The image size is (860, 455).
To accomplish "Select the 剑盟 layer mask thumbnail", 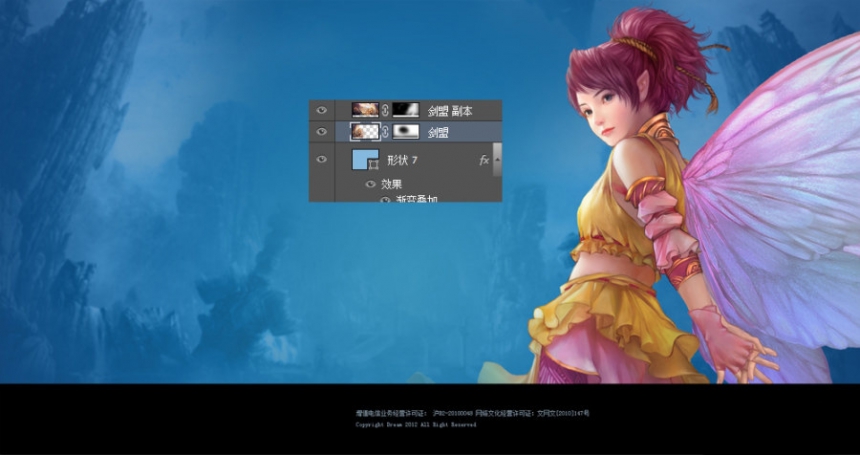I will tap(406, 131).
